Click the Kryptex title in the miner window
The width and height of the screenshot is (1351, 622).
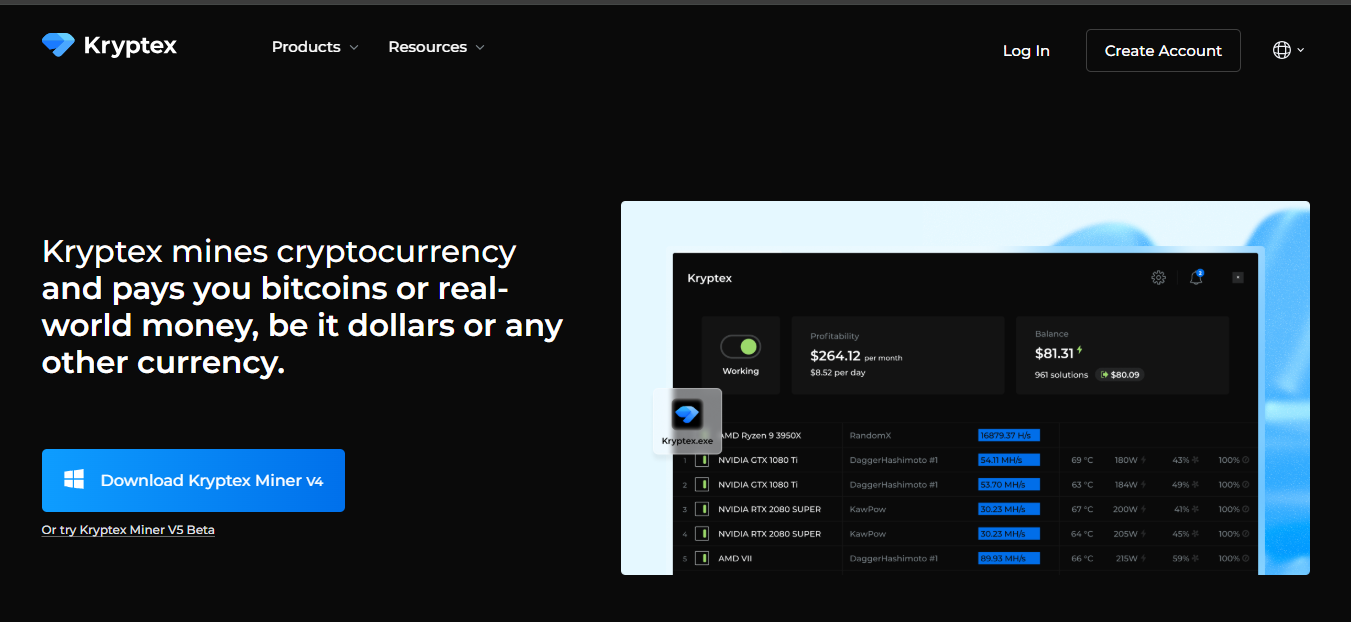point(710,278)
